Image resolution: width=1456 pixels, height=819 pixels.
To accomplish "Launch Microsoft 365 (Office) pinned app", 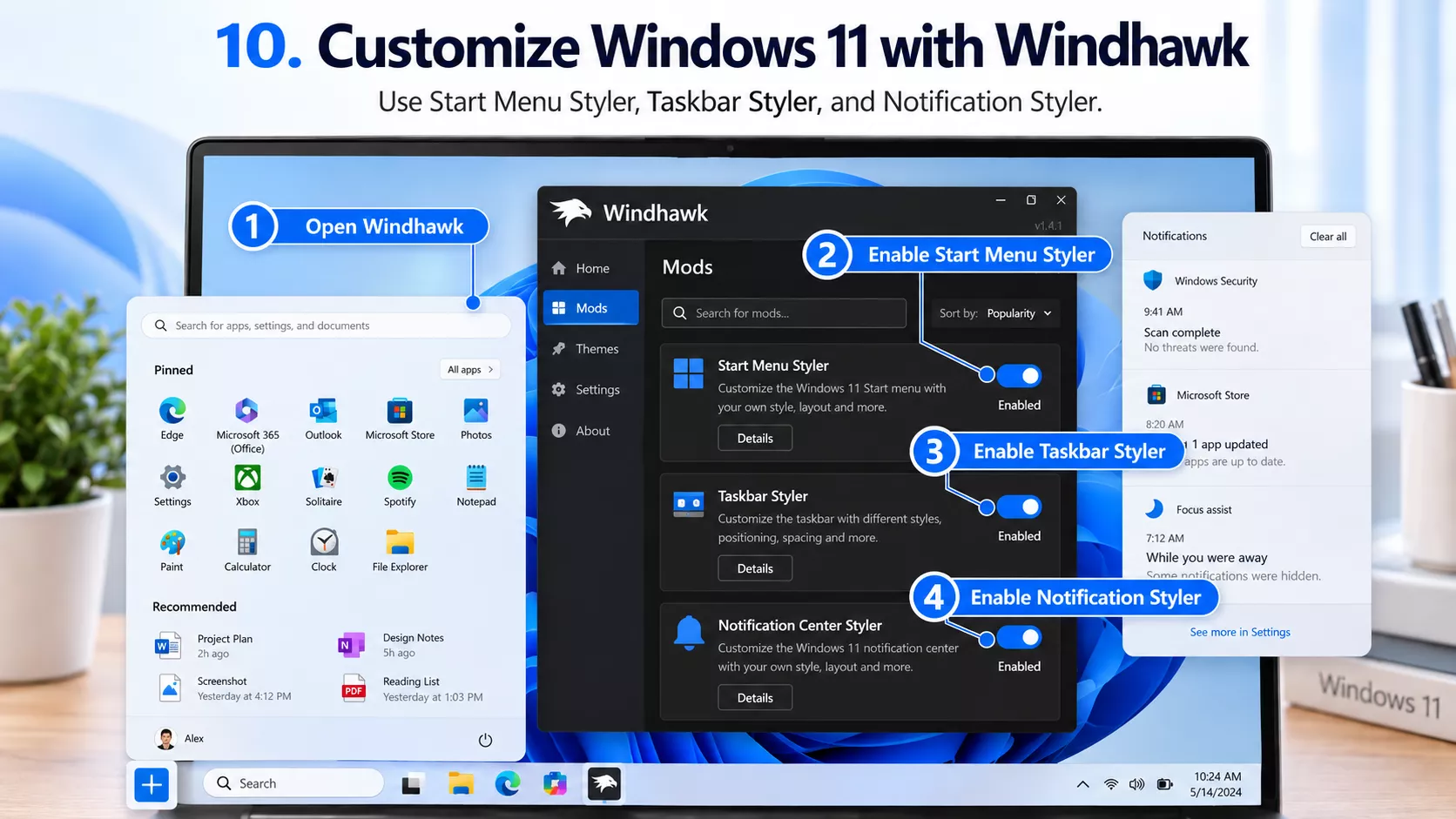I will tap(247, 425).
